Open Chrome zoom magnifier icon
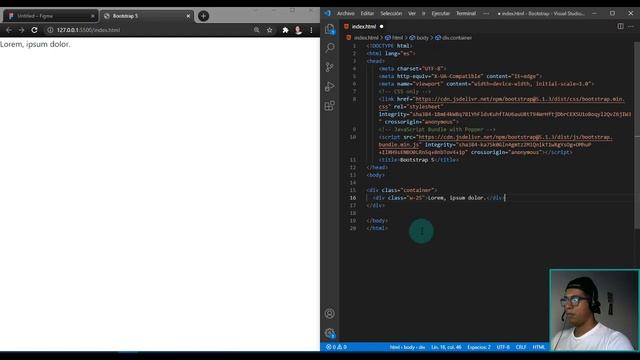Screen dimensions: 640x360 256,30
